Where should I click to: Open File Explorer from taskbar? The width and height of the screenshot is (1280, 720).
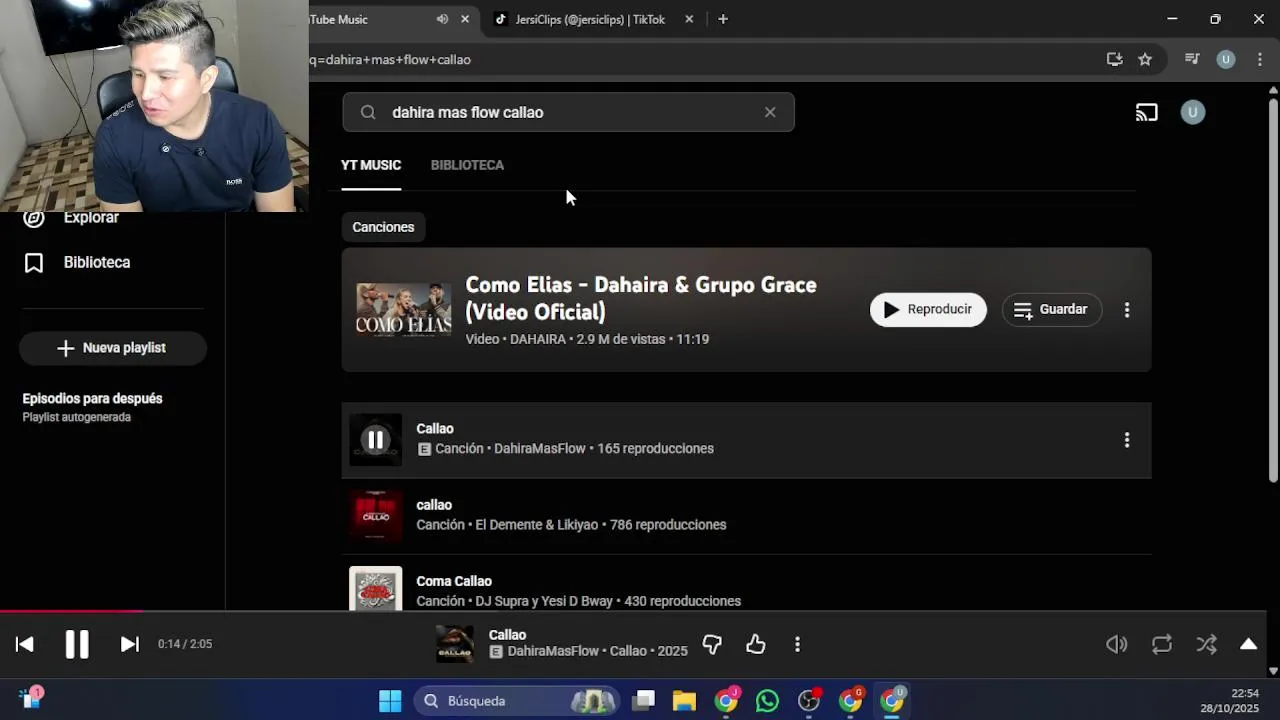(x=684, y=701)
